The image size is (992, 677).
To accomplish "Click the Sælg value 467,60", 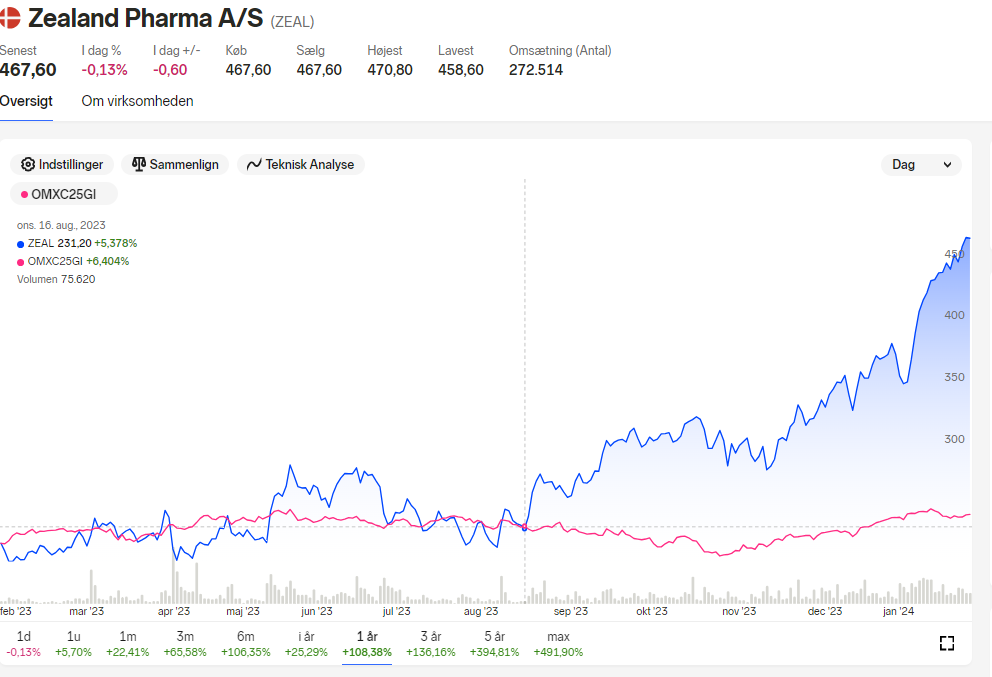I will click(319, 70).
